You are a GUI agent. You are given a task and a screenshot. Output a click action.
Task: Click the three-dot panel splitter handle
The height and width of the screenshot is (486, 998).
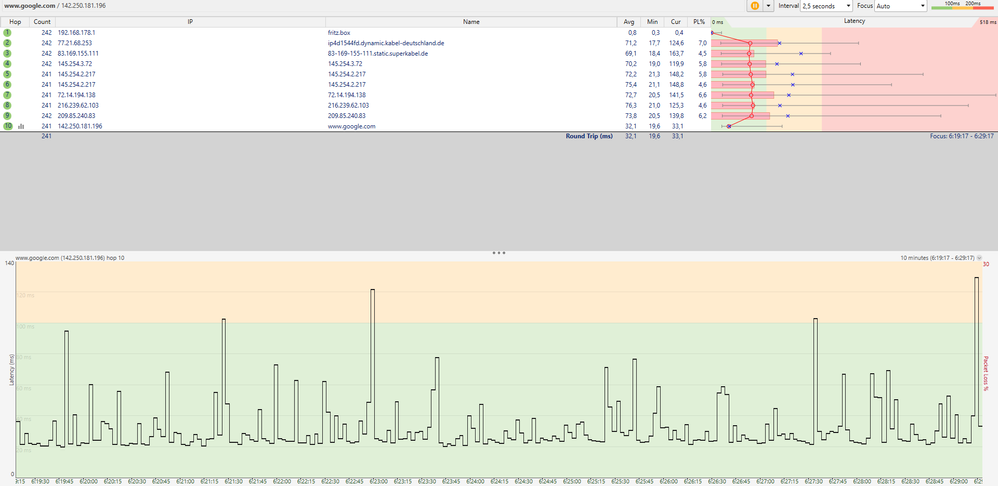[x=499, y=253]
